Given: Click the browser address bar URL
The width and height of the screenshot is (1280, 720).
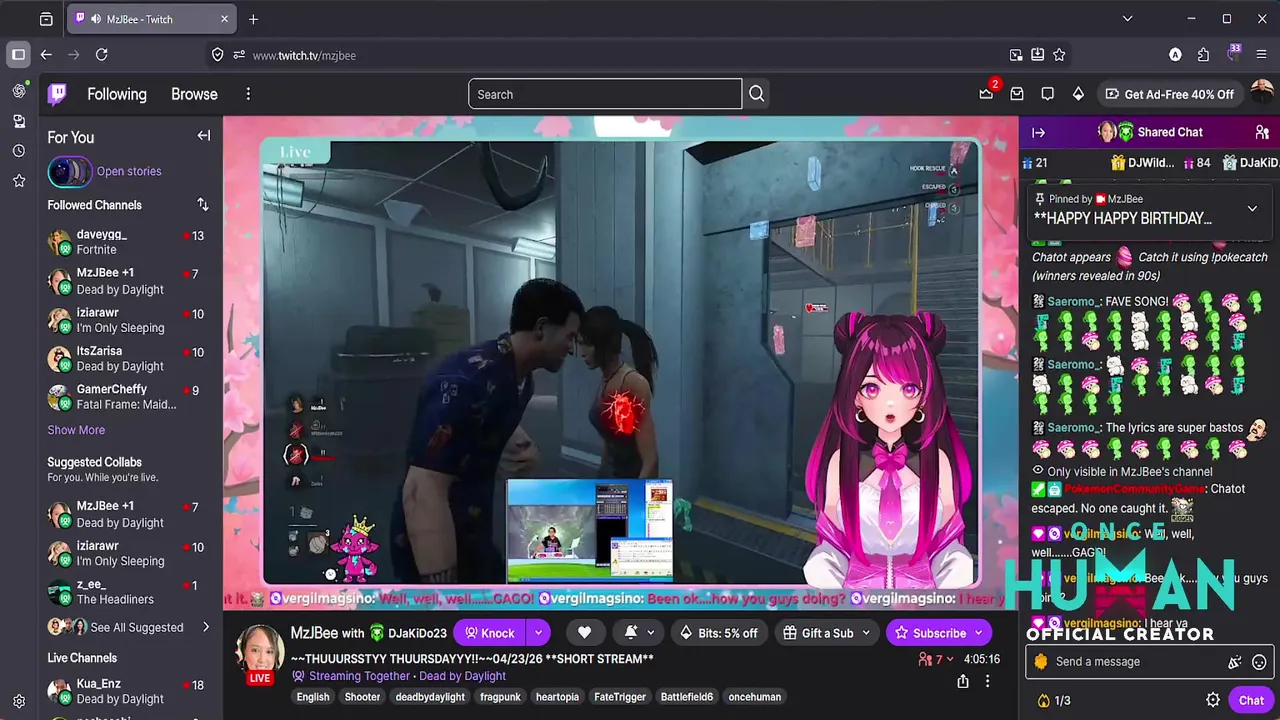Looking at the screenshot, I should coord(304,55).
